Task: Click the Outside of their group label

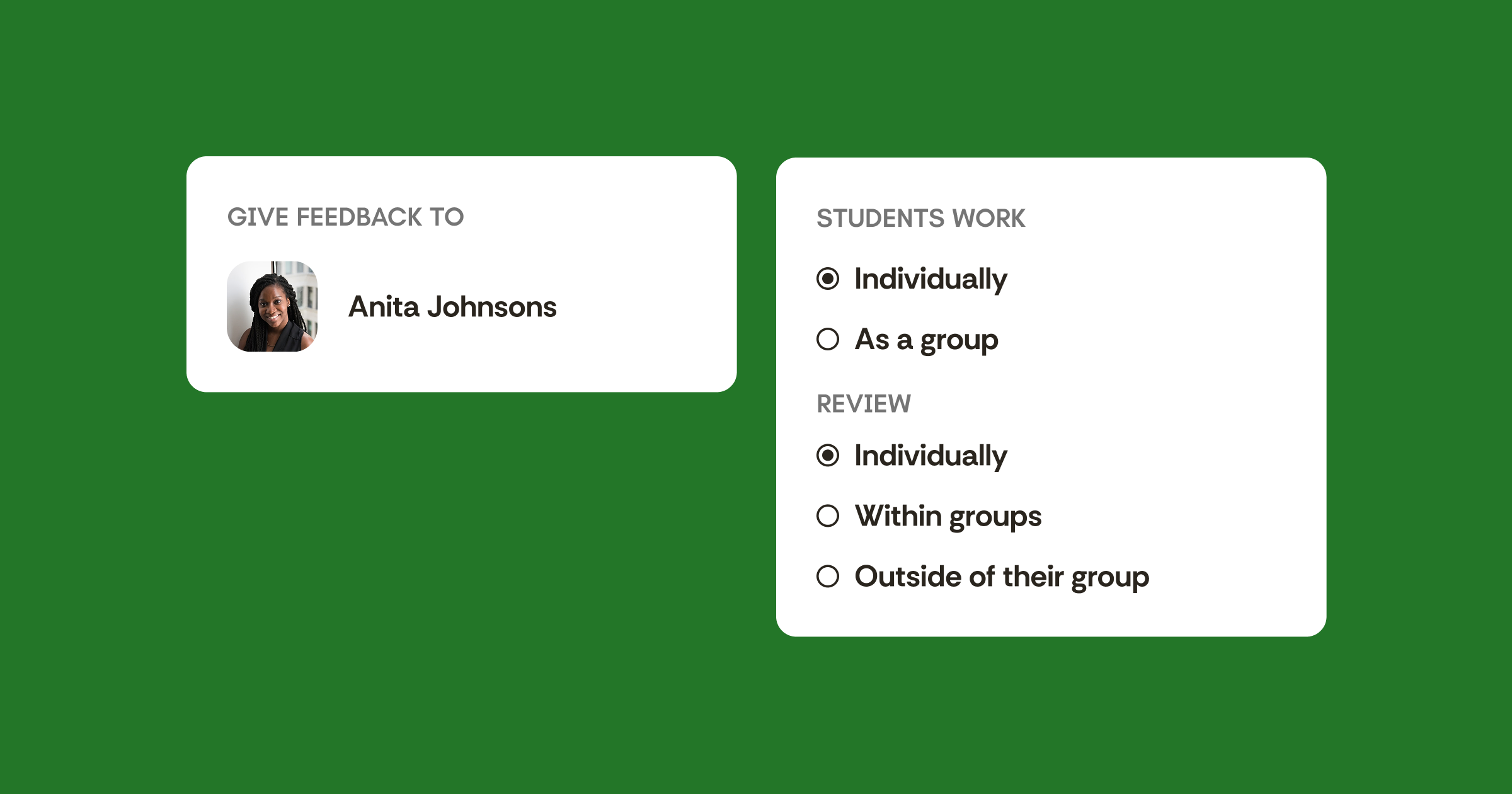Action: coord(1002,578)
